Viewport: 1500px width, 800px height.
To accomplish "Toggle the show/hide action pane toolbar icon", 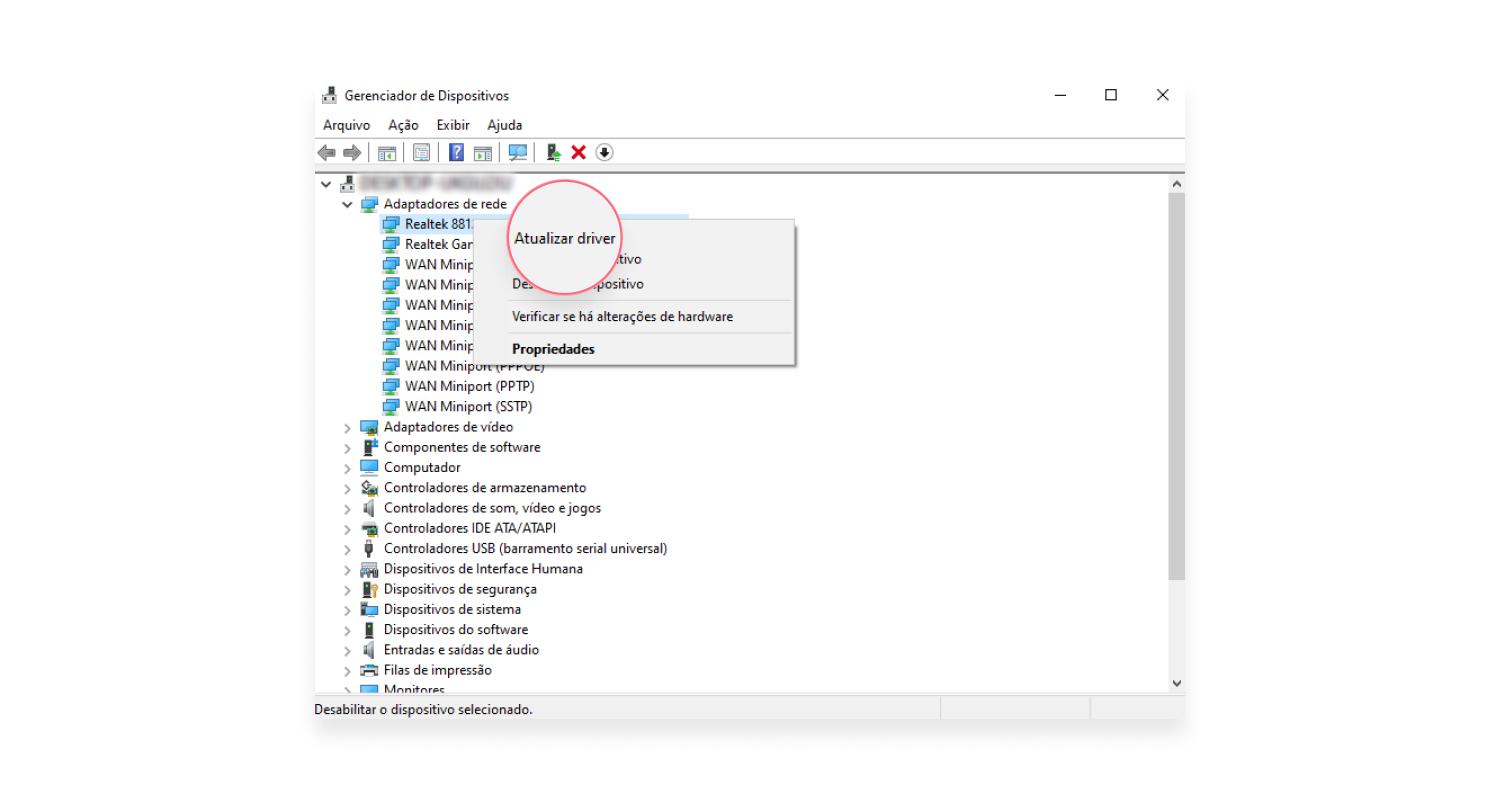I will (483, 152).
